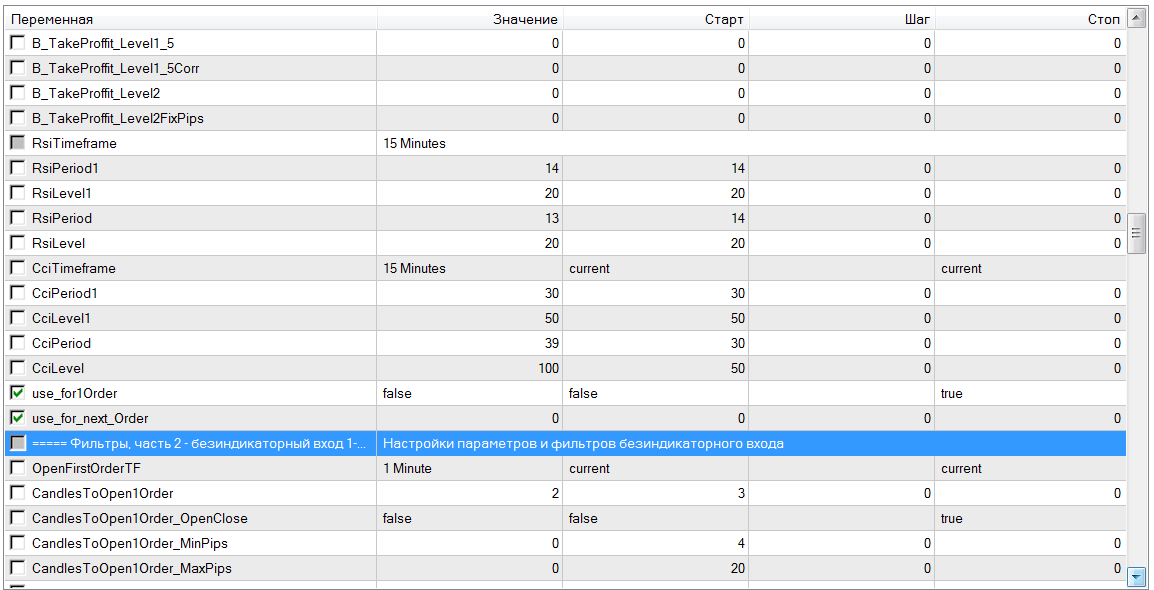
Task: Select CandlesToOpen1Order start value 3
Action: click(742, 494)
